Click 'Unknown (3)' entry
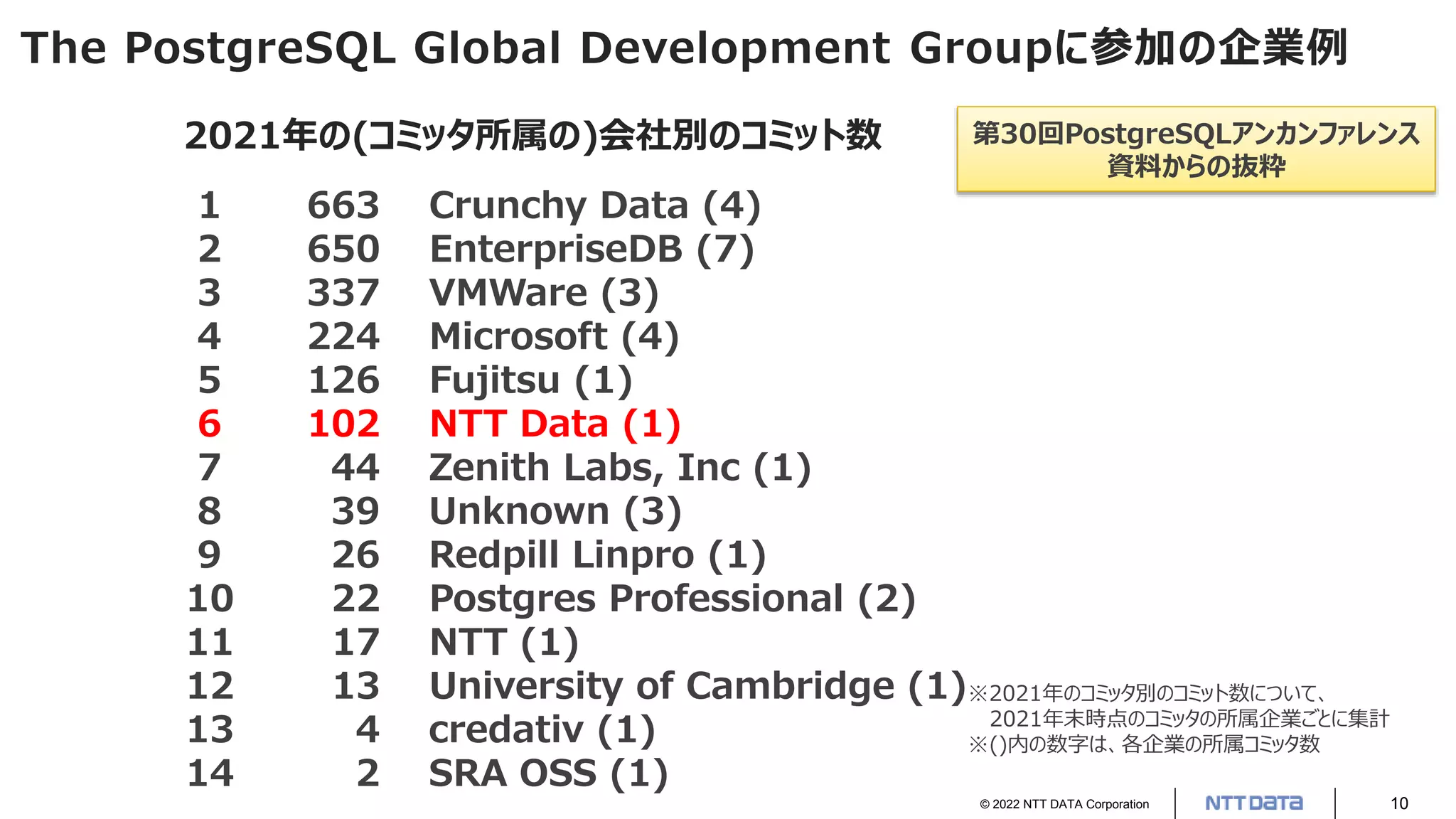 [555, 512]
